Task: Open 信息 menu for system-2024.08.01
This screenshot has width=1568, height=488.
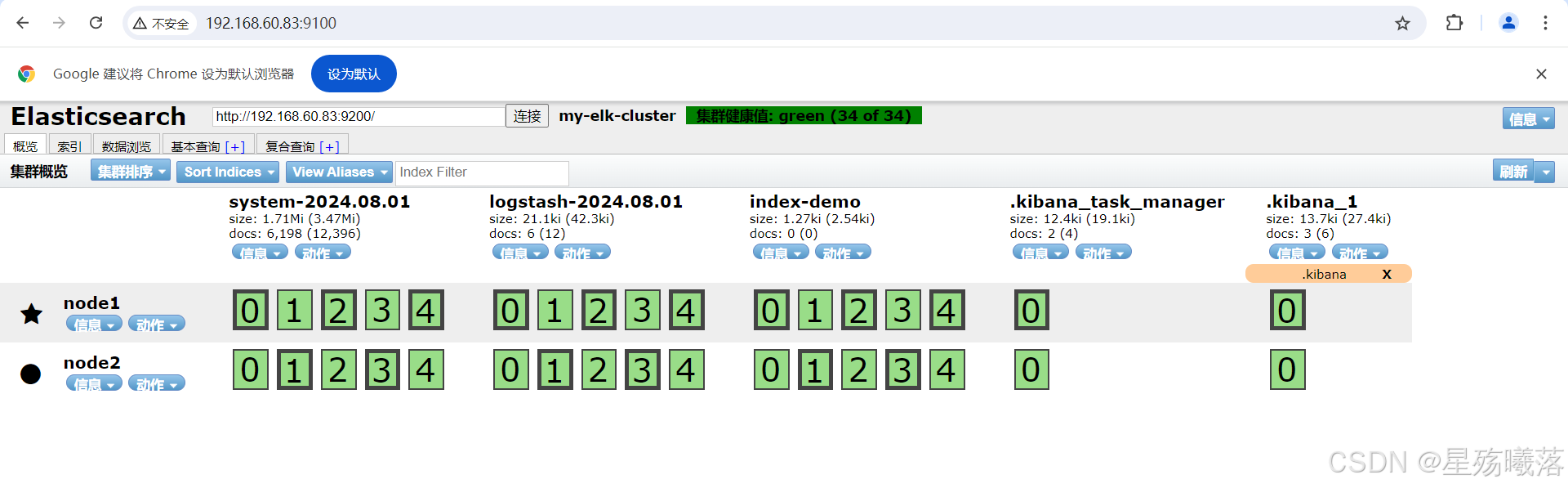Action: [260, 253]
